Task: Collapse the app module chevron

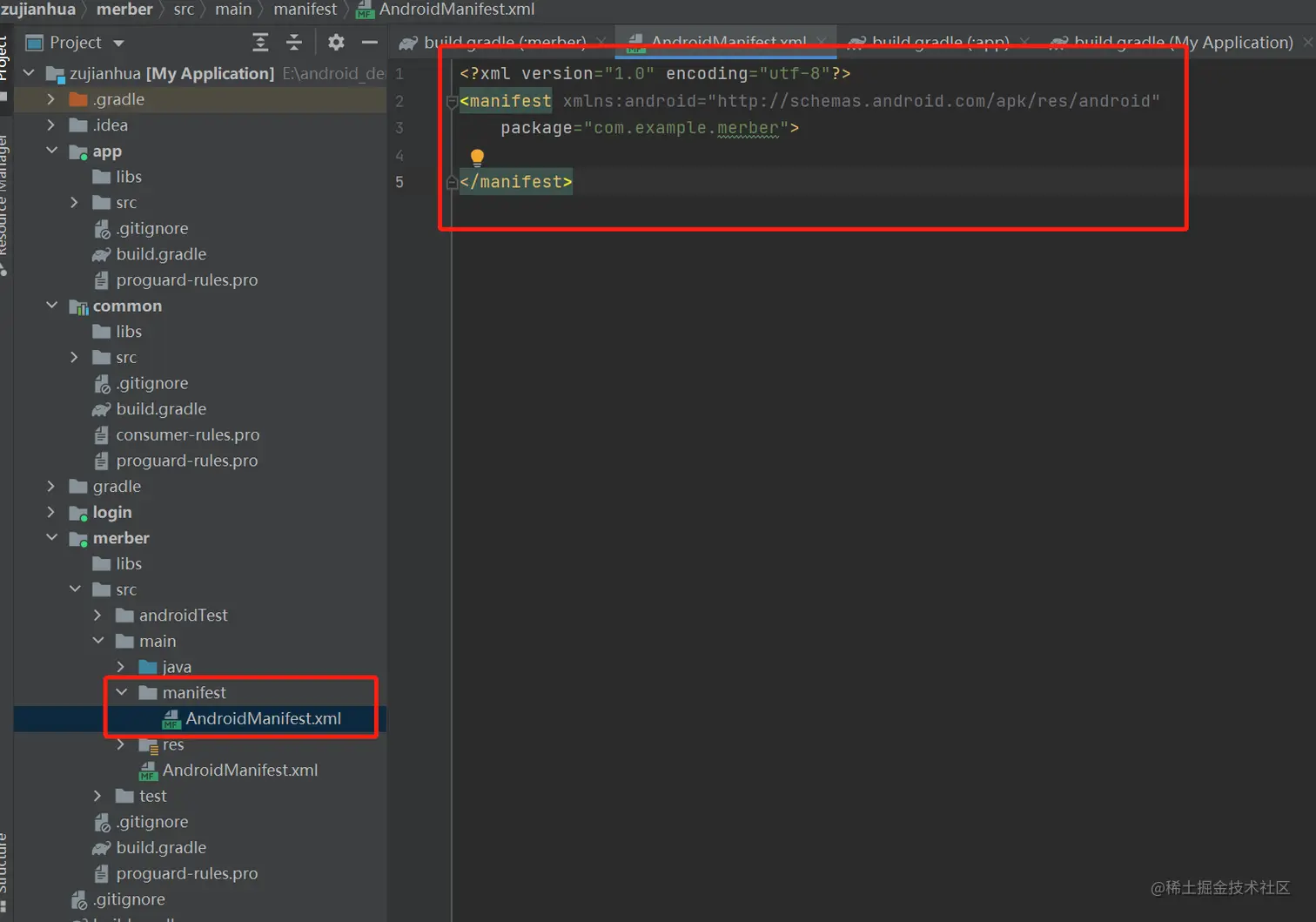Action: coord(52,151)
